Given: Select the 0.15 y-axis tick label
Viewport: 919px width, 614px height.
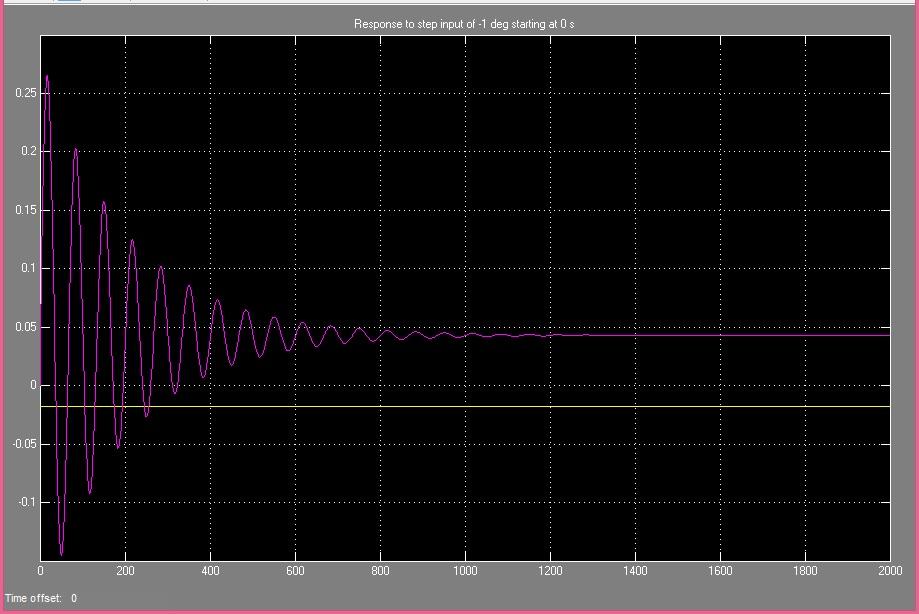Looking at the screenshot, I should (x=26, y=210).
